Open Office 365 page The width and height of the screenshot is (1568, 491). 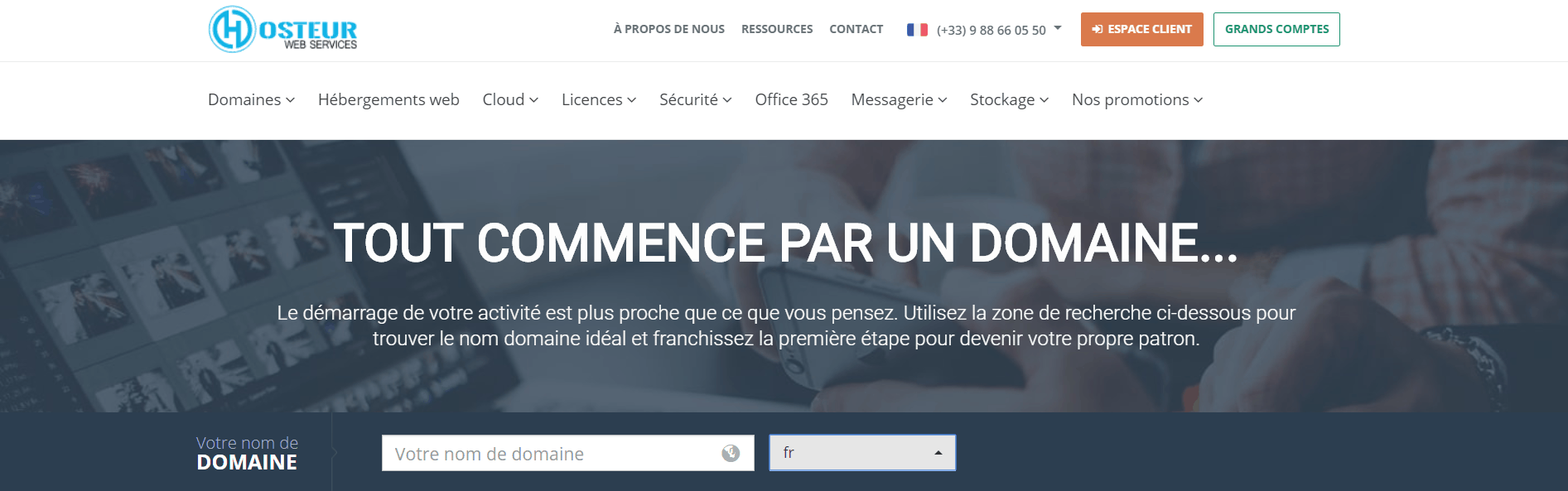coord(791,99)
